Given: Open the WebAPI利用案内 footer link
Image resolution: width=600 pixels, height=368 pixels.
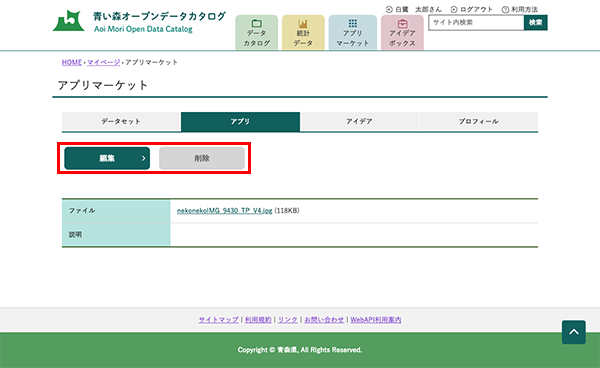Looking at the screenshot, I should pyautogui.click(x=376, y=320).
